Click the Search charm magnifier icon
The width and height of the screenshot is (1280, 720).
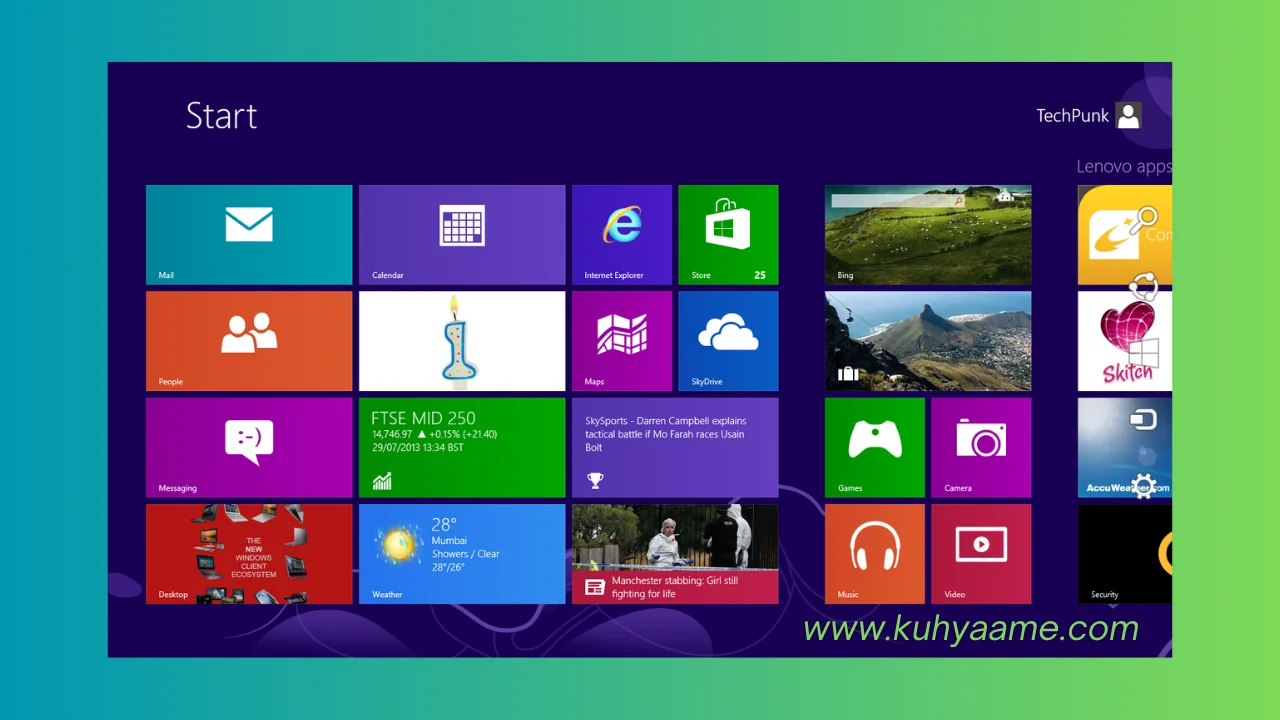click(x=1144, y=219)
